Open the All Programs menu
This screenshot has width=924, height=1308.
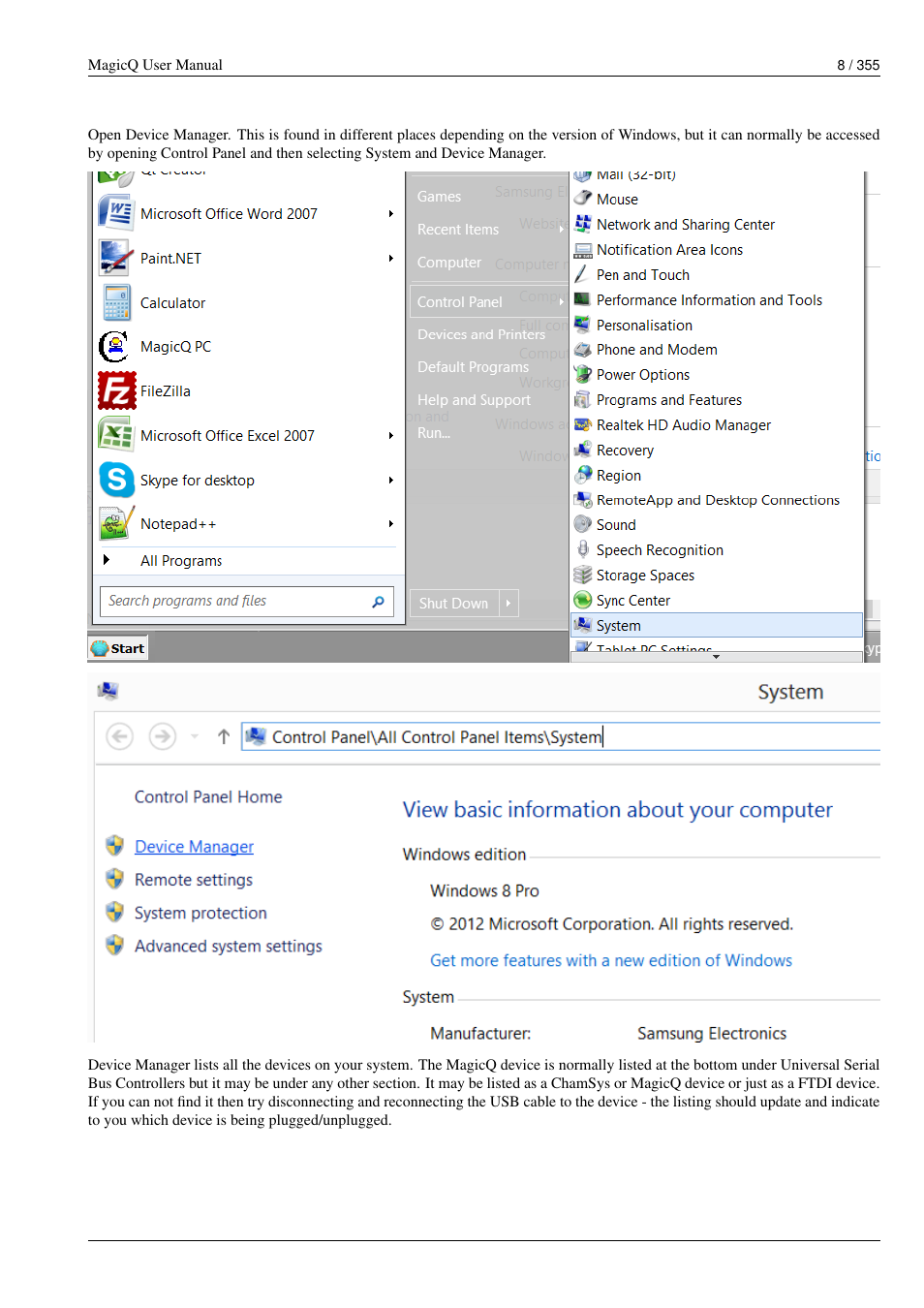(x=180, y=560)
